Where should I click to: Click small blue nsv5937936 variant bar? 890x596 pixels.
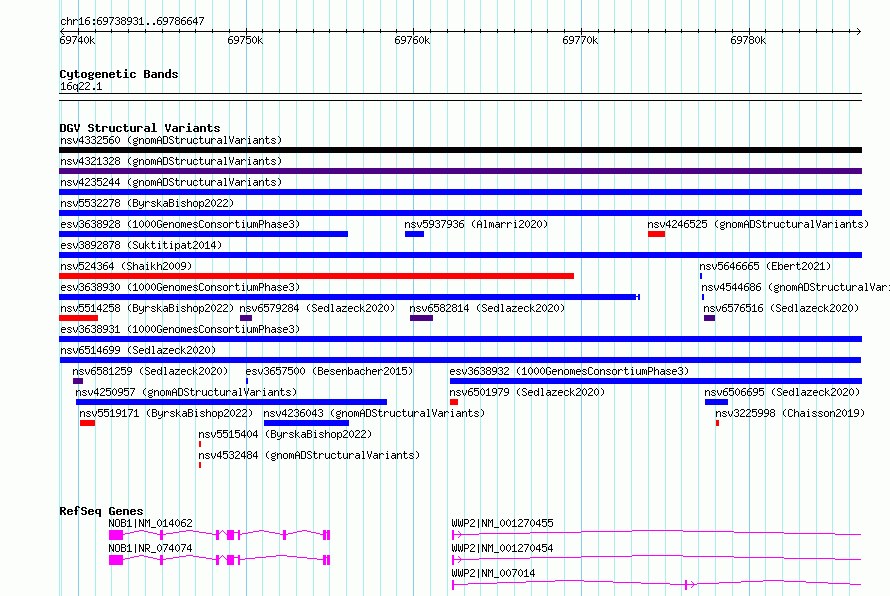click(414, 234)
